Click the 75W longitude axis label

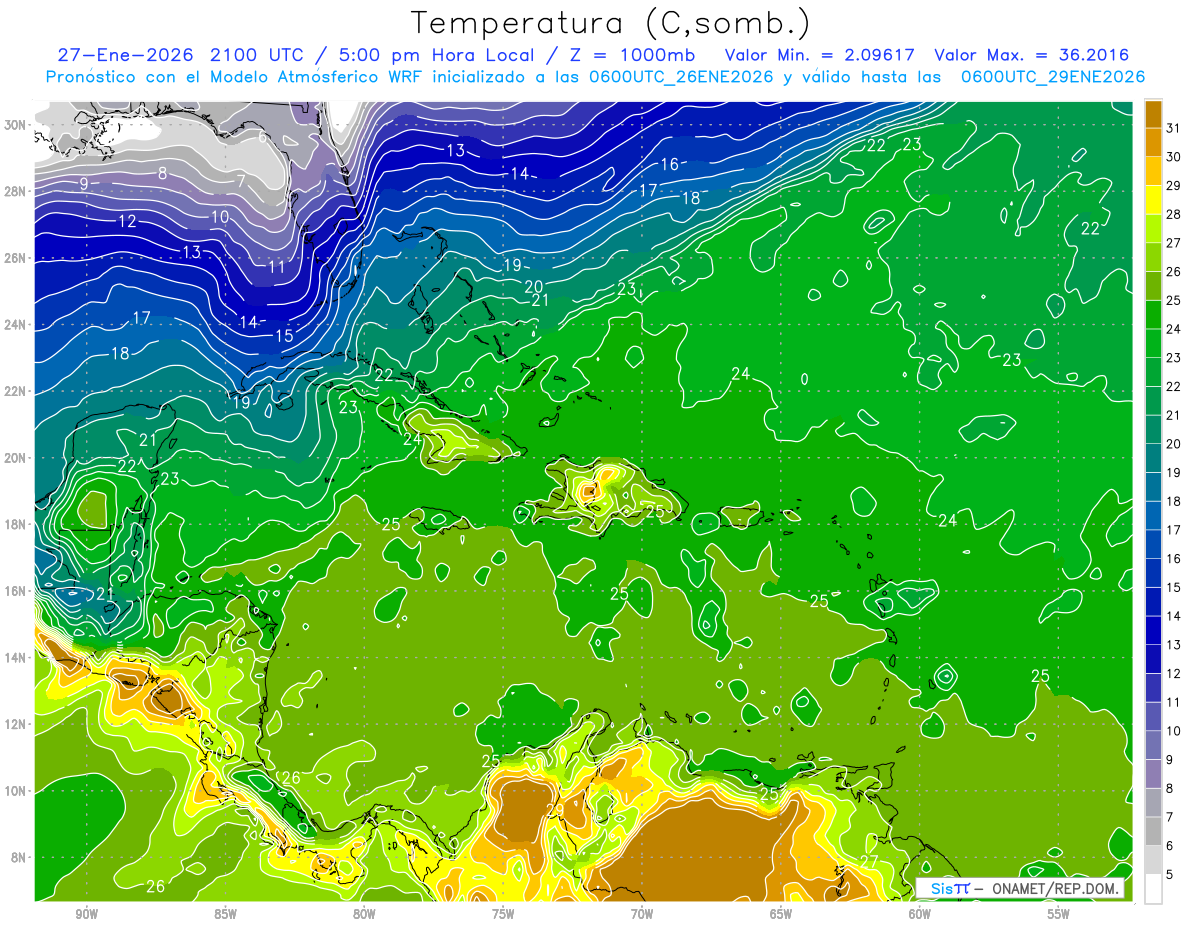tap(503, 914)
